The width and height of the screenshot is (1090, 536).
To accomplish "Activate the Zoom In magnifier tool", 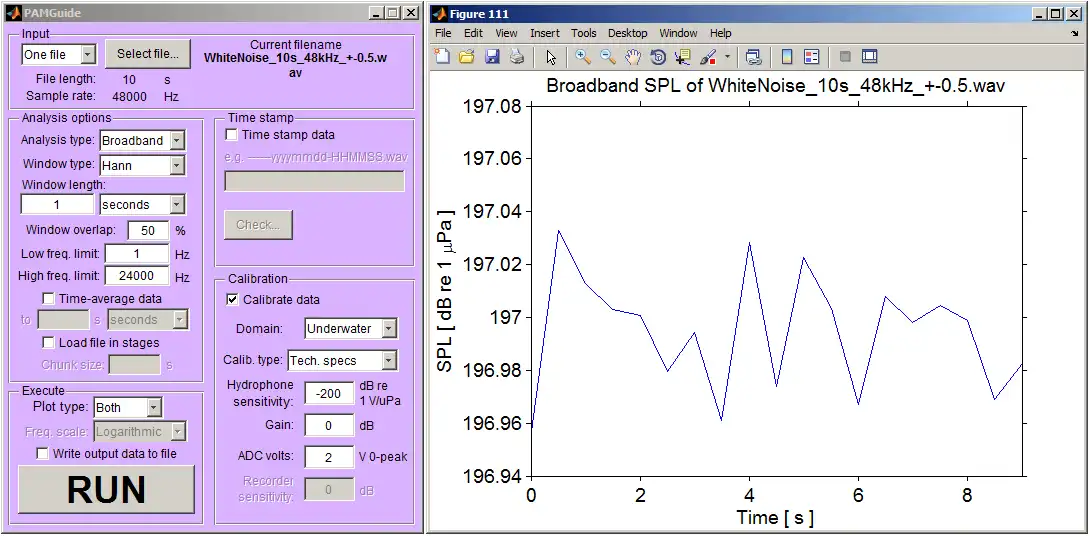I will coord(583,57).
